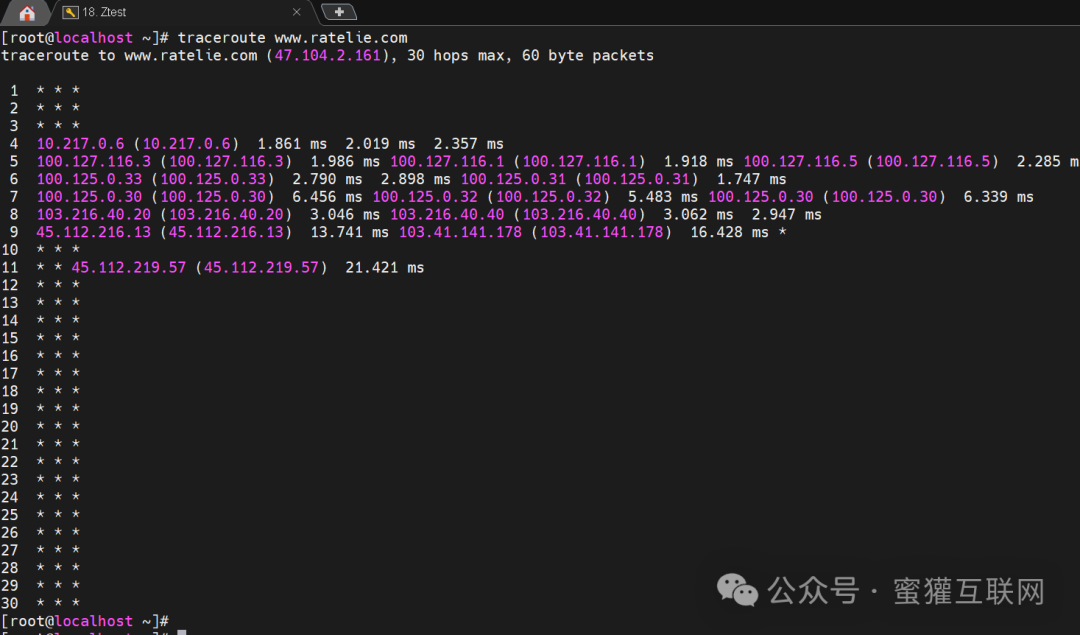Click the traceroute command text on line one
The image size is (1080, 635).
(220, 37)
